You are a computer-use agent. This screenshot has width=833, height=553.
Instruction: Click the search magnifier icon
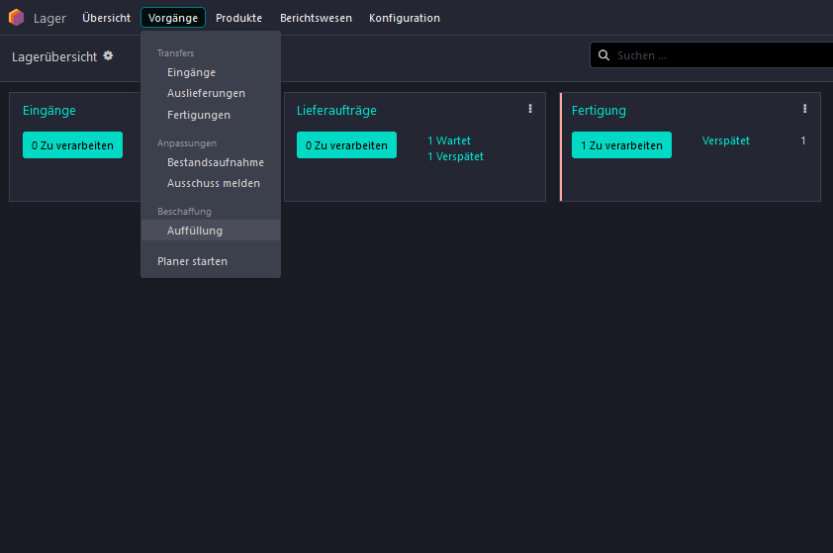pos(604,56)
